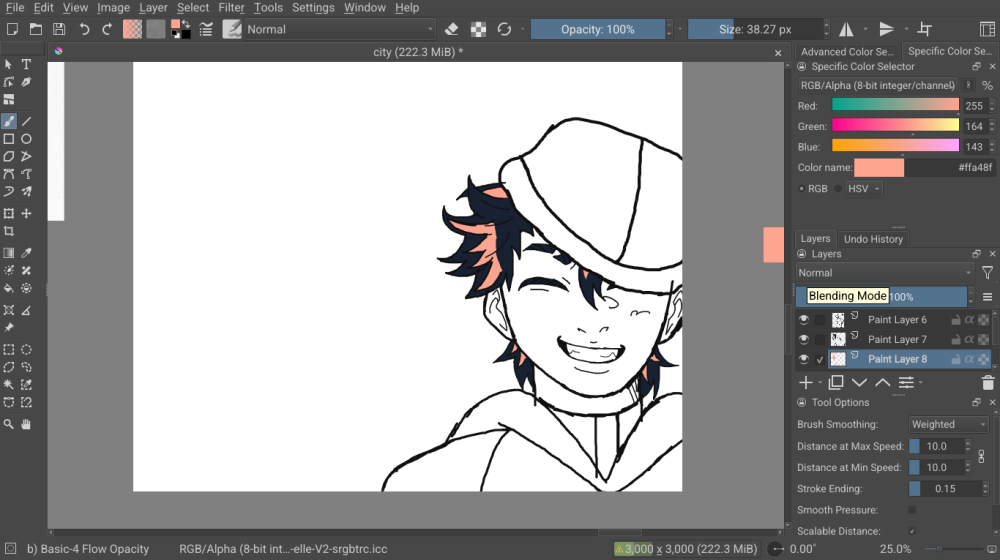1000x560 pixels.
Task: Open Brush Smoothing Weighted dropdown
Action: click(948, 424)
